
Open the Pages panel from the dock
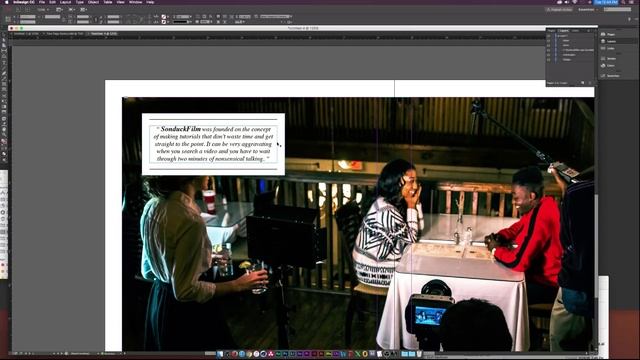point(611,34)
